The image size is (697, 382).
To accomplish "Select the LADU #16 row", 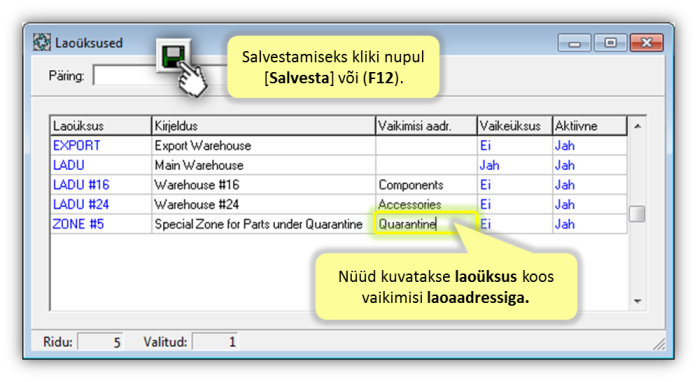I will 338,185.
